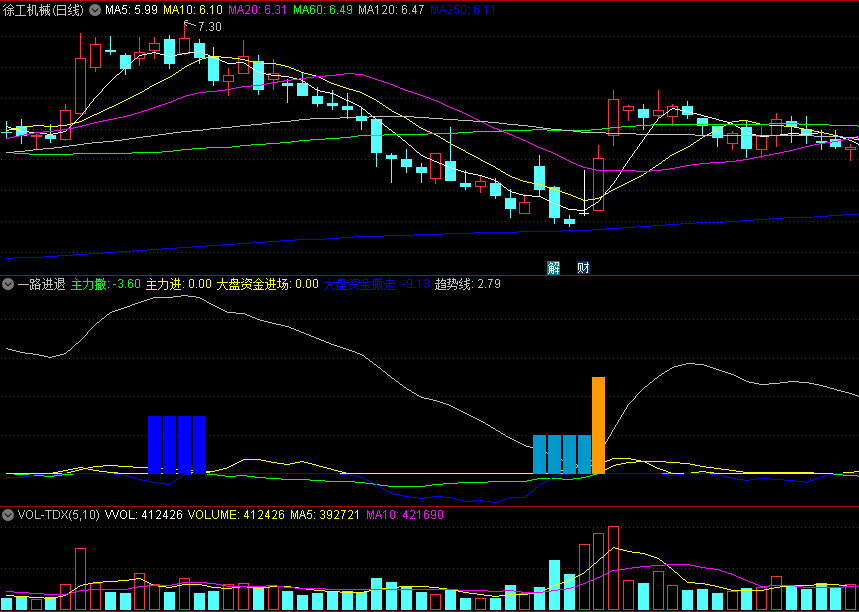Select the MA60: 6.49 label
This screenshot has width=859, height=612.
[x=323, y=10]
